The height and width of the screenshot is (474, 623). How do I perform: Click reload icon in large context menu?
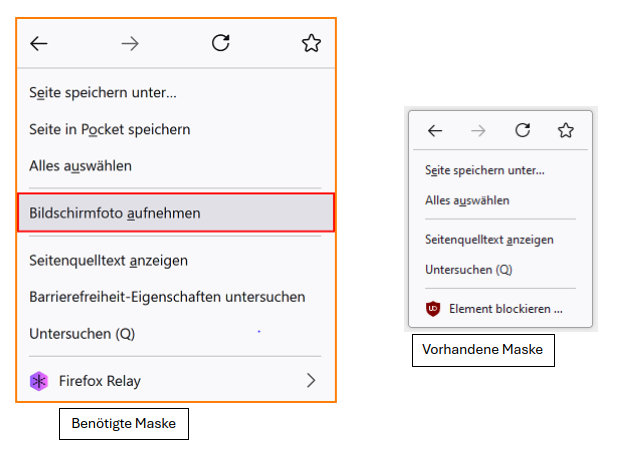[x=221, y=43]
